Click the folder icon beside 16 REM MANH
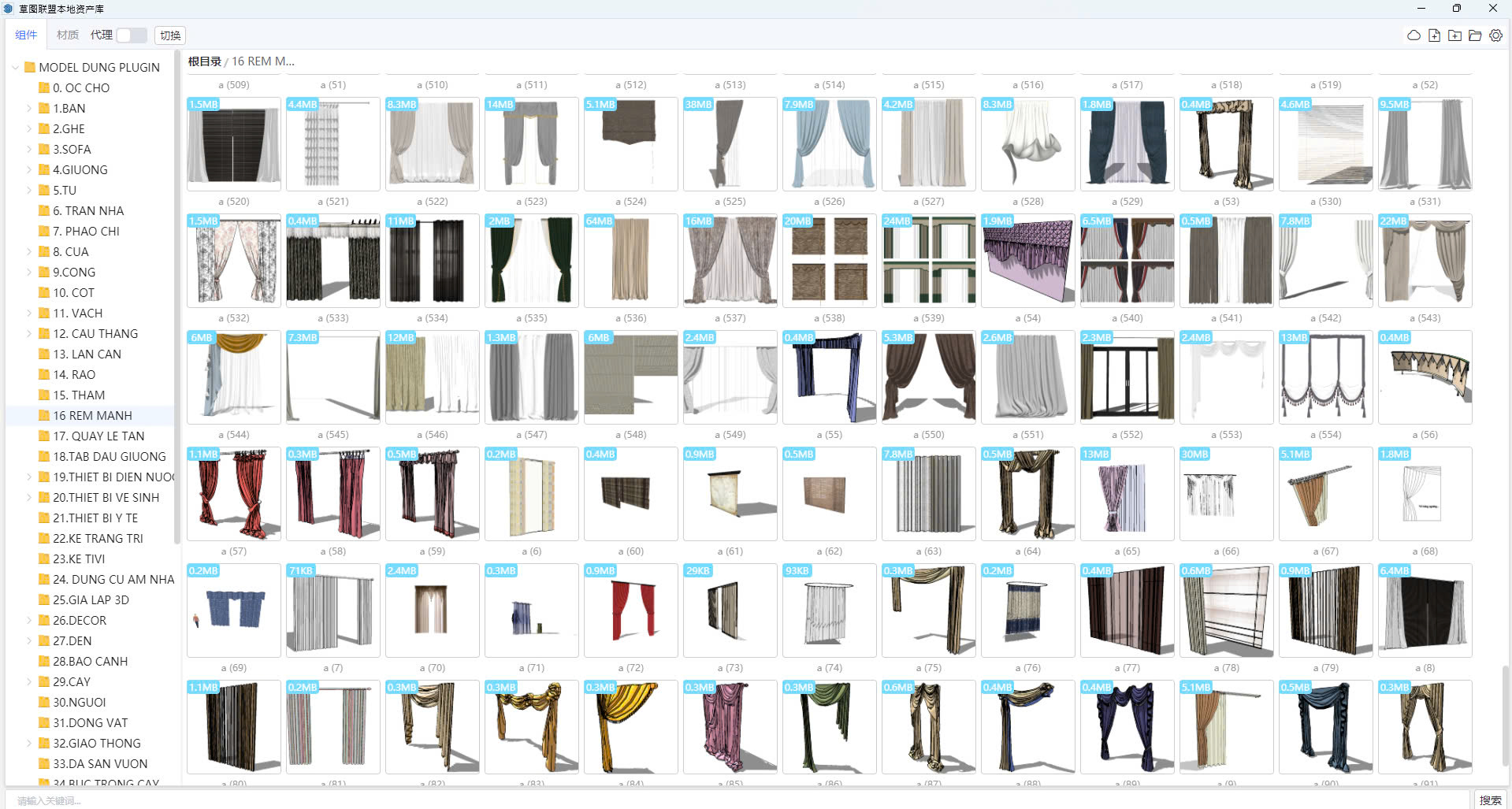Image resolution: width=1512 pixels, height=809 pixels. coord(44,415)
